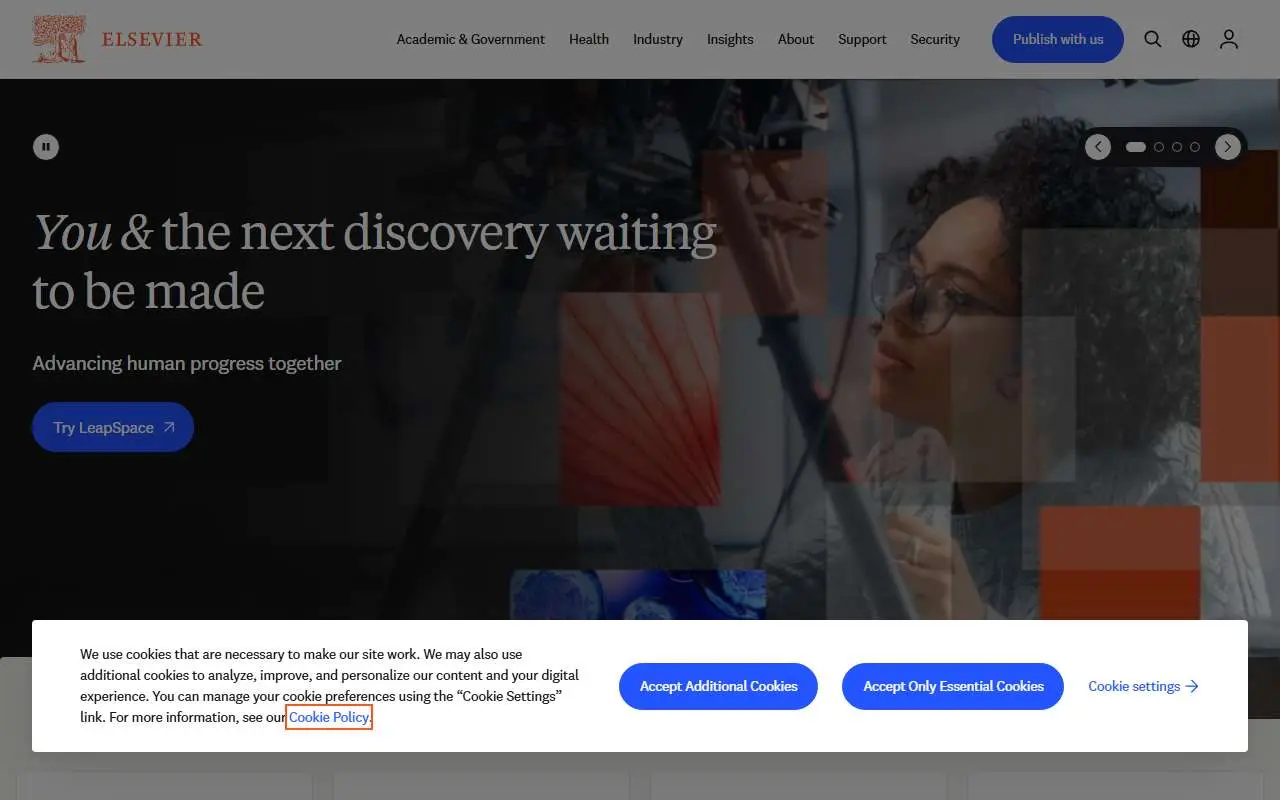The image size is (1280, 800).
Task: Open the Insights menu
Action: tap(730, 39)
